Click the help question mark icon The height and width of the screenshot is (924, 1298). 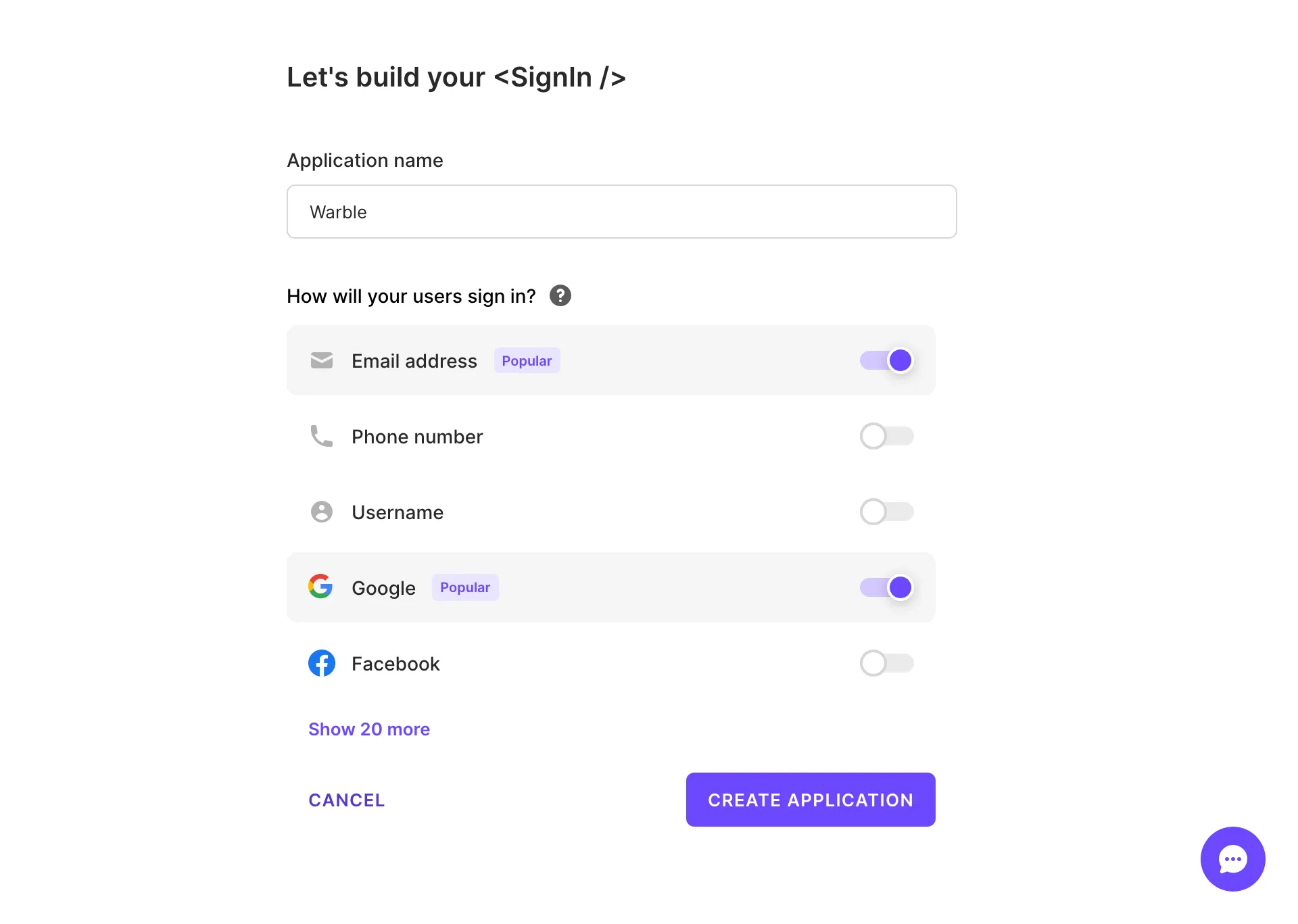click(x=560, y=295)
